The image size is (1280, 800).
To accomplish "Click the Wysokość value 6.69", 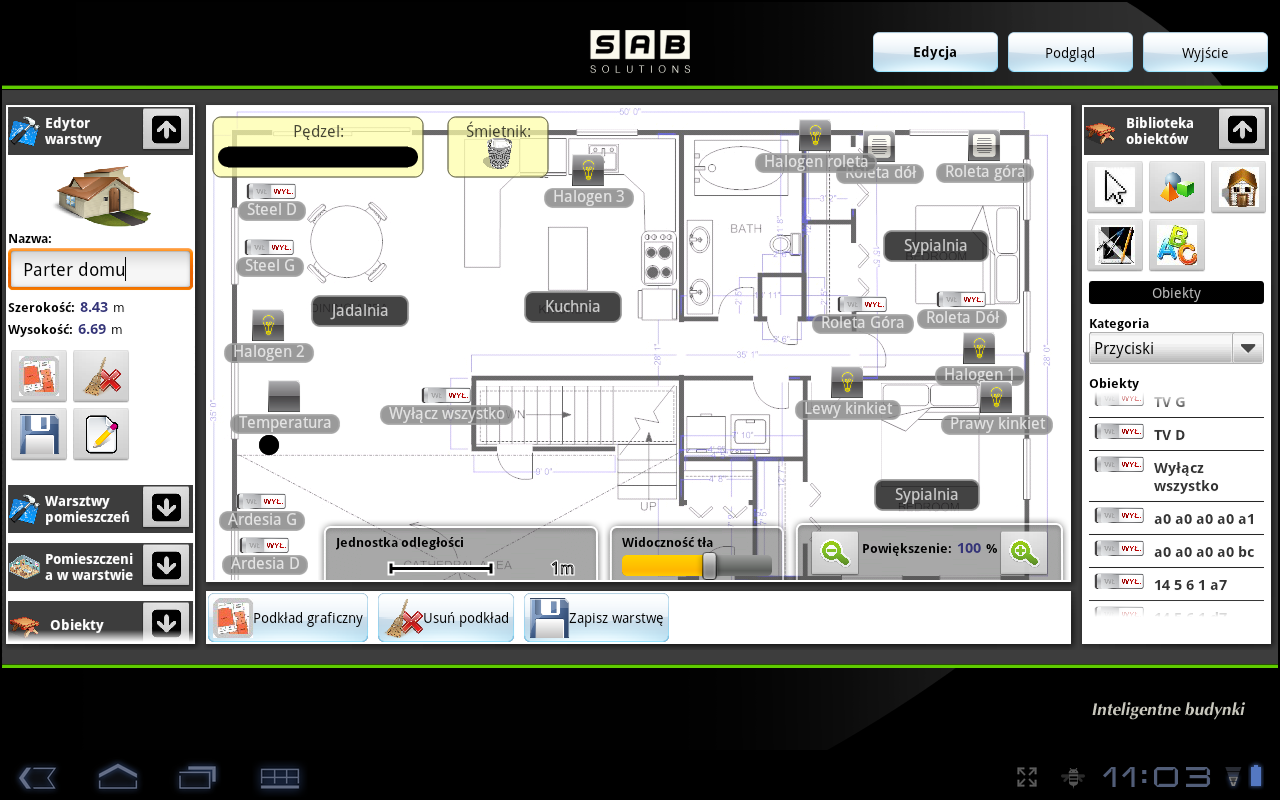I will 92,329.
